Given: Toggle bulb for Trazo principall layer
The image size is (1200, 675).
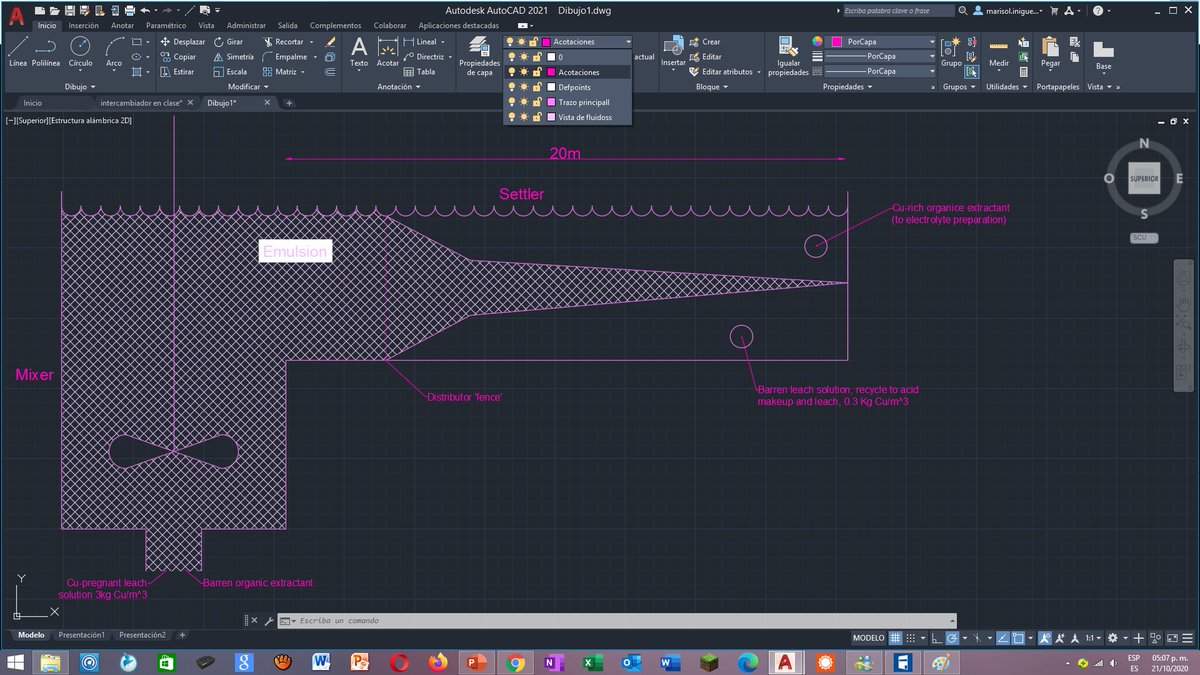Looking at the screenshot, I should (x=511, y=102).
